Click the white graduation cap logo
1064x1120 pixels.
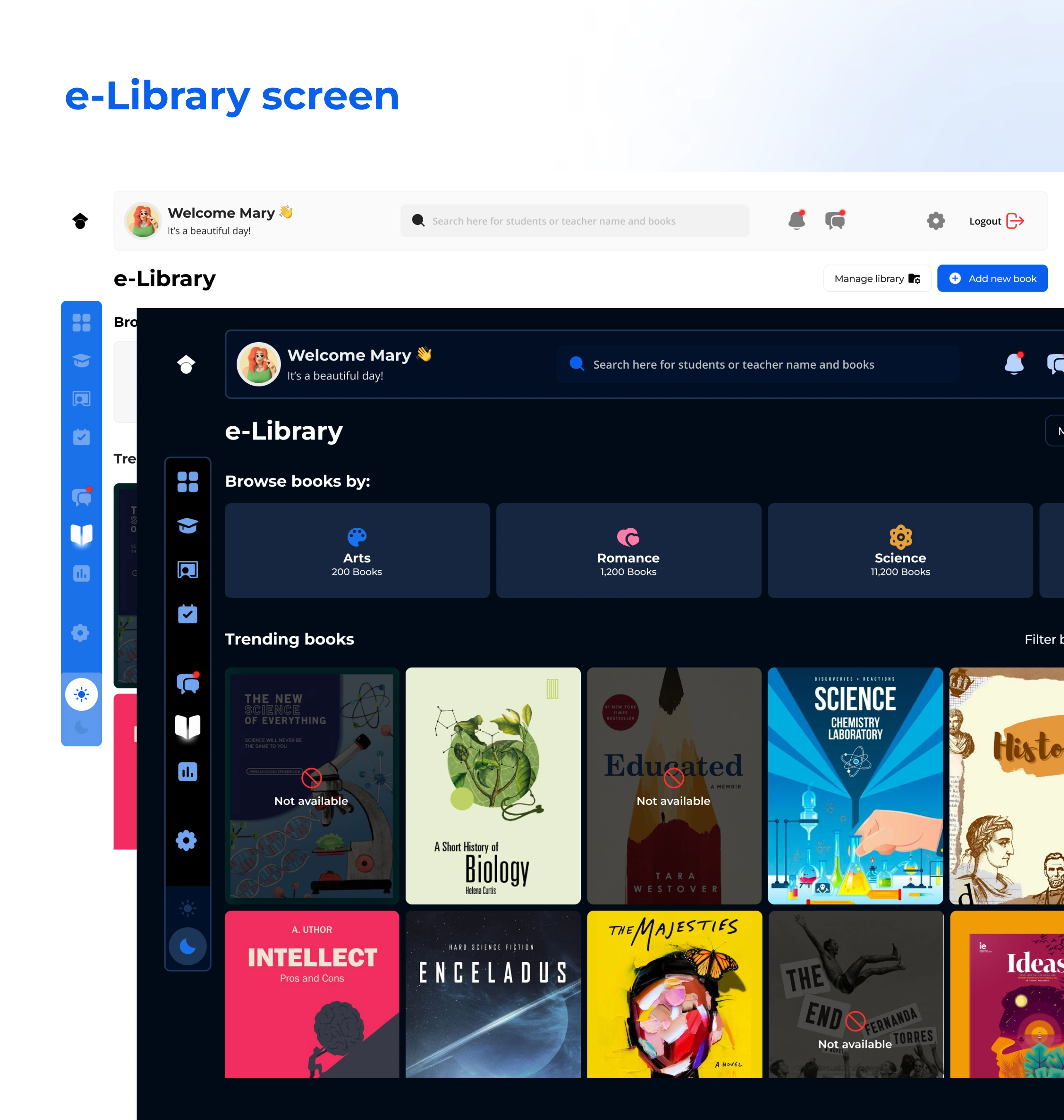pyautogui.click(x=186, y=364)
